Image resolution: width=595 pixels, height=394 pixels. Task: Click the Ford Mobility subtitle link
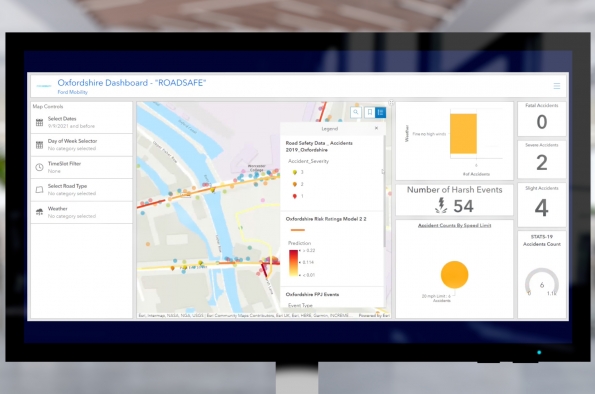72,92
